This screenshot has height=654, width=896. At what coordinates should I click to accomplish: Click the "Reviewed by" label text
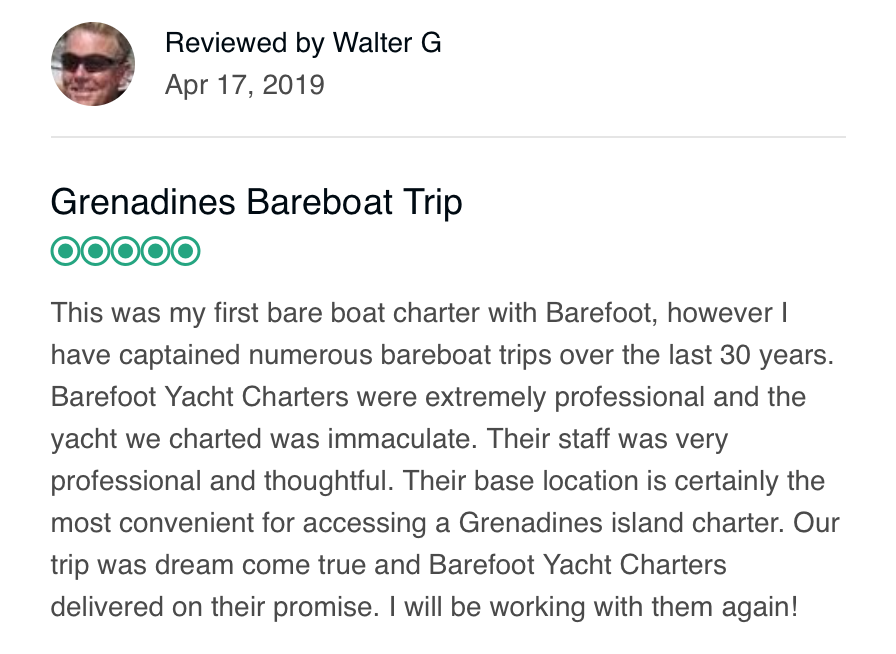pyautogui.click(x=245, y=43)
